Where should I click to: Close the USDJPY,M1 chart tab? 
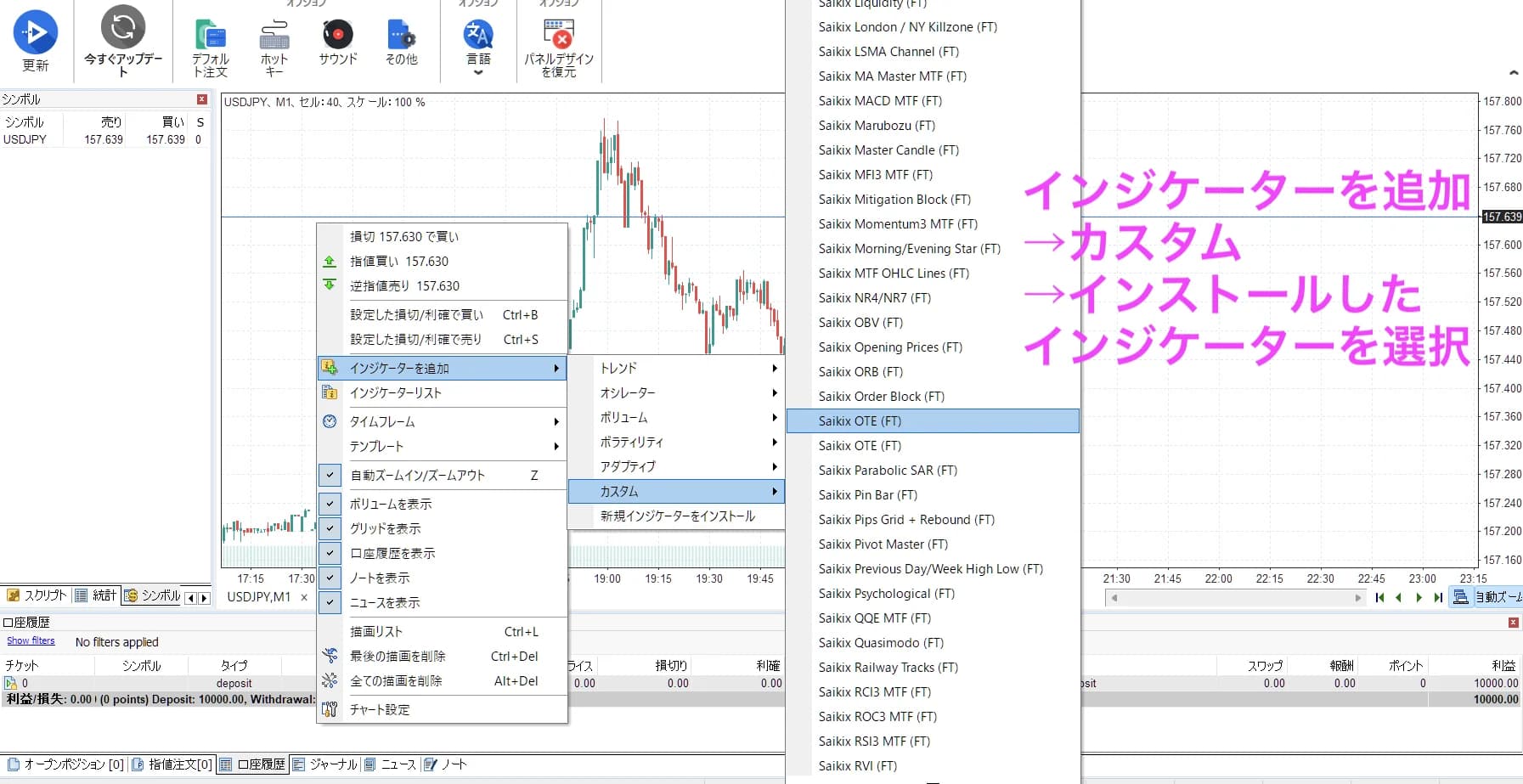[304, 597]
